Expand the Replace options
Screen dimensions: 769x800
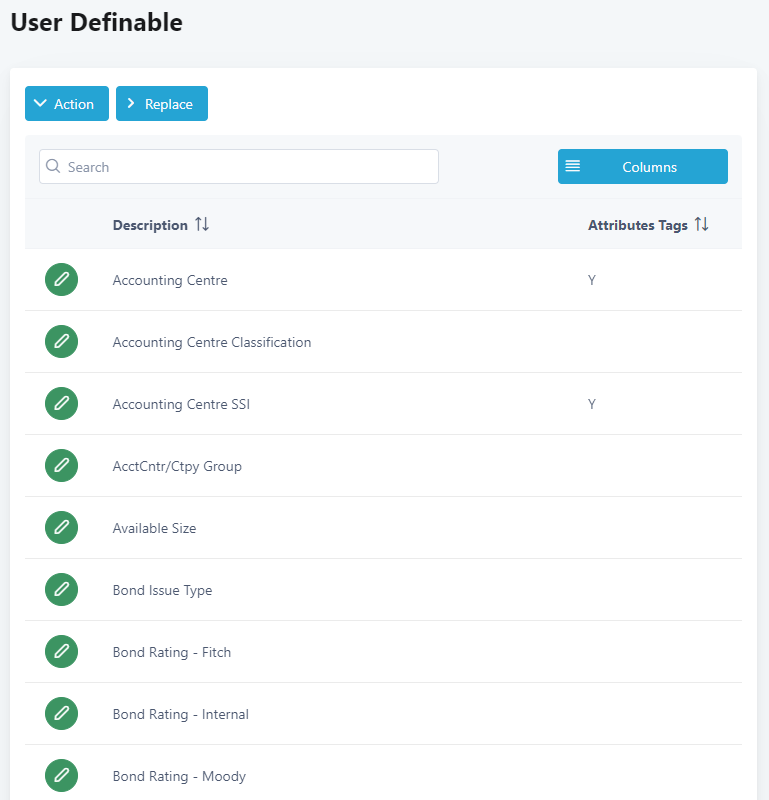point(161,104)
